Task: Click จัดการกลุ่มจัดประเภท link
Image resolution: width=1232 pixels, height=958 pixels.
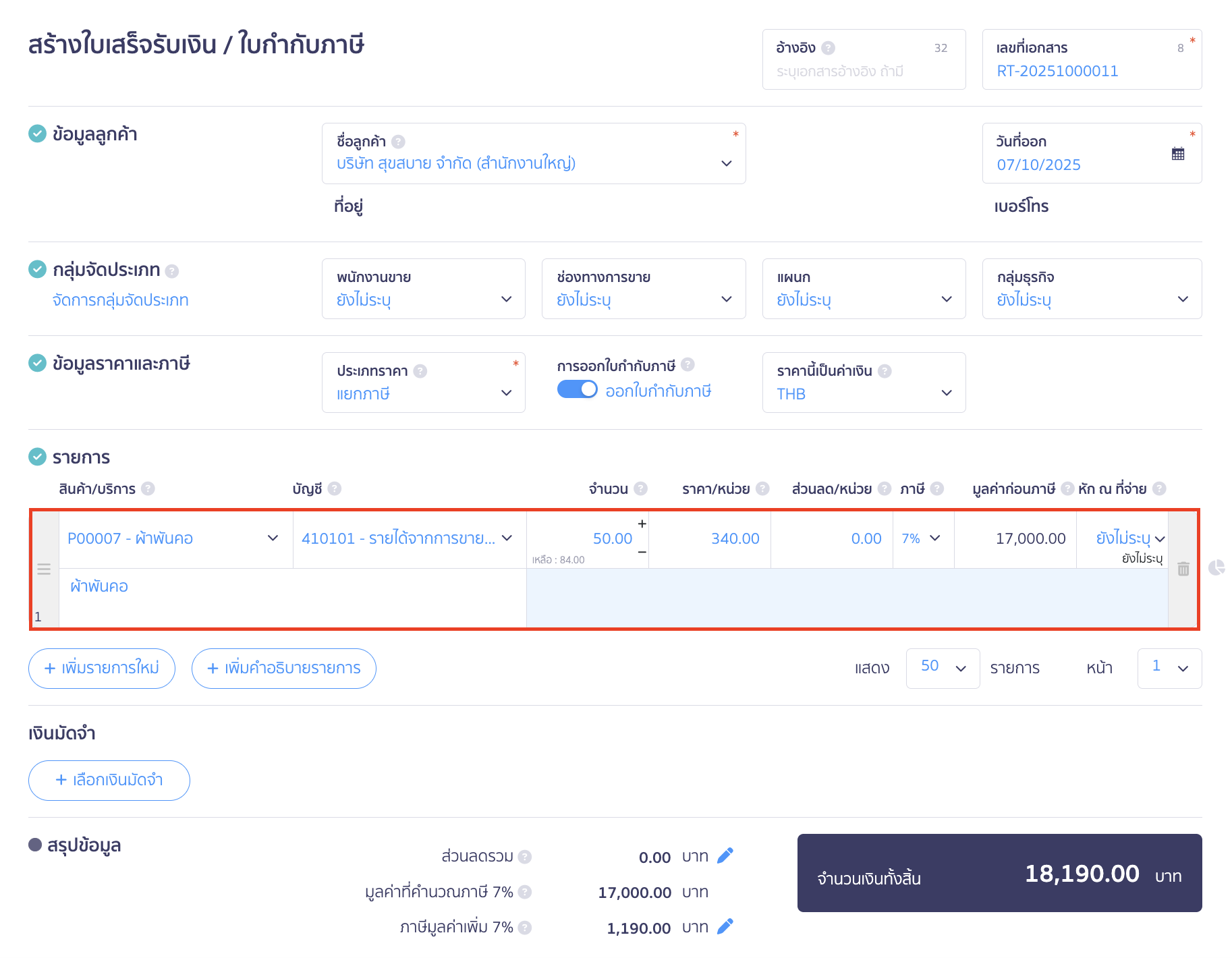Action: point(120,300)
